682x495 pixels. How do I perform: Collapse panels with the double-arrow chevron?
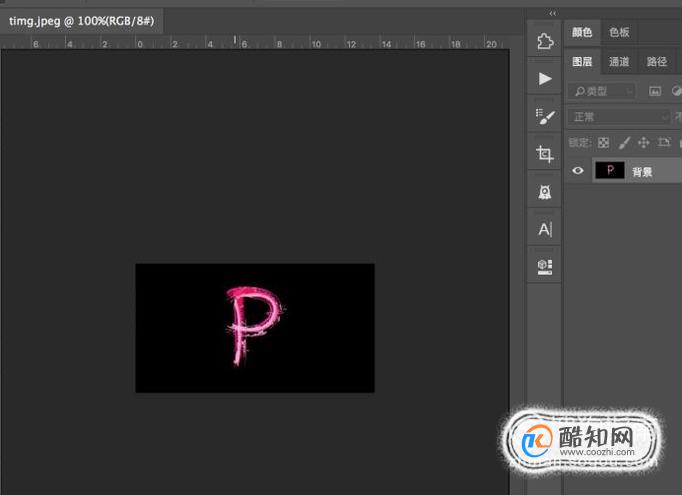(552, 13)
